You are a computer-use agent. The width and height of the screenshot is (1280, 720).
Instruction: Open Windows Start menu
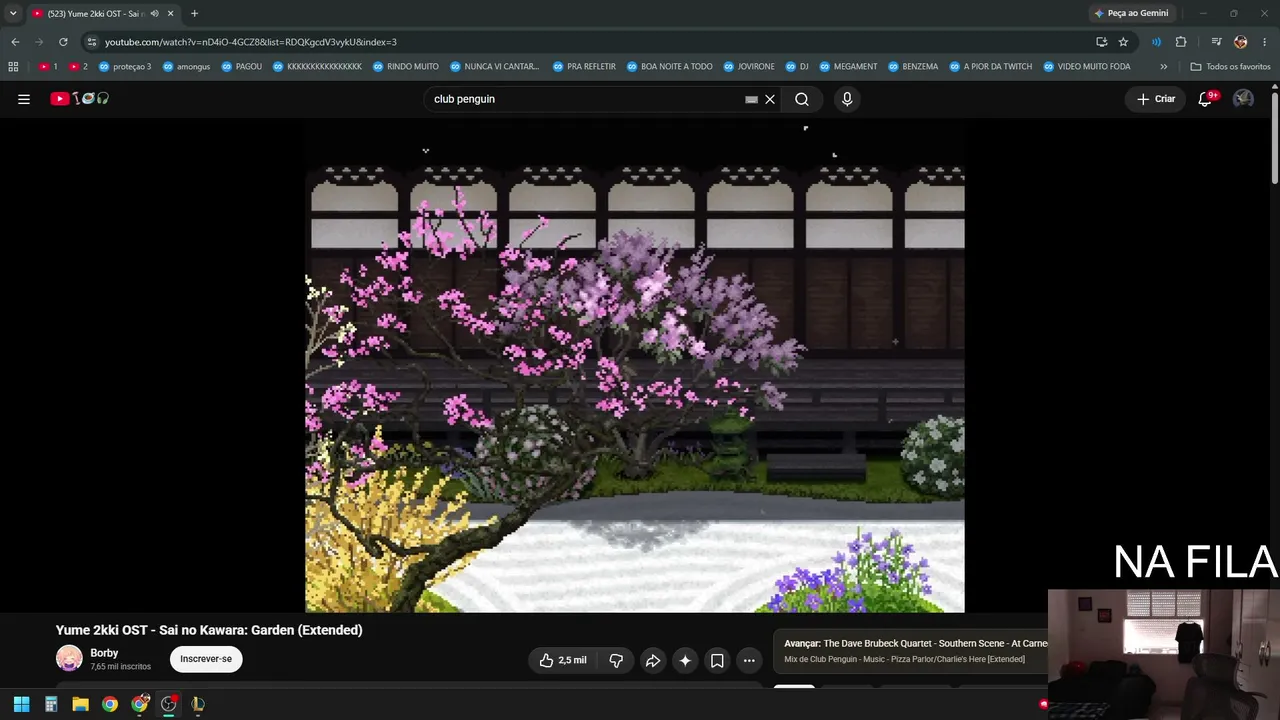point(21,704)
